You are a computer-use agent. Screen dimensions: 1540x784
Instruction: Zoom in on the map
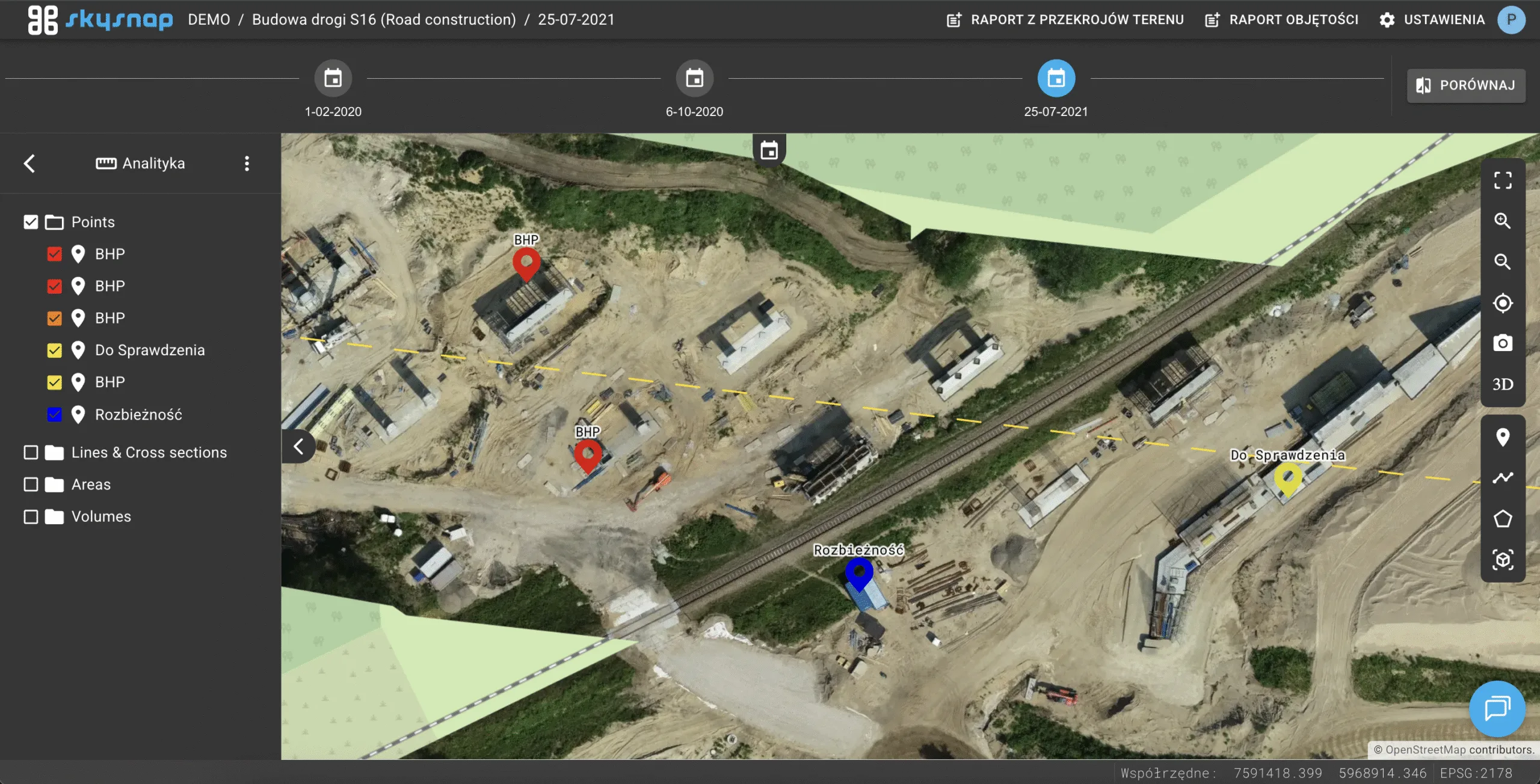1502,221
